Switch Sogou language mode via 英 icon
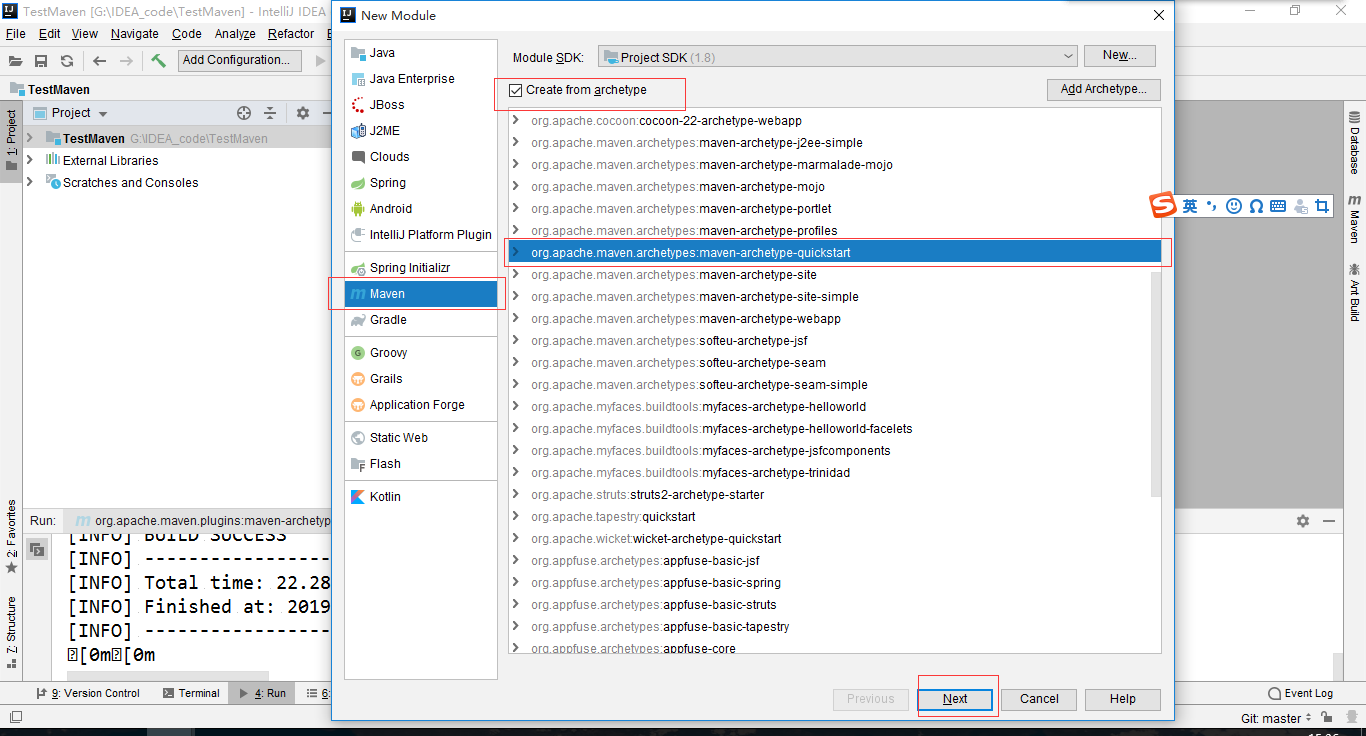 click(x=1190, y=206)
